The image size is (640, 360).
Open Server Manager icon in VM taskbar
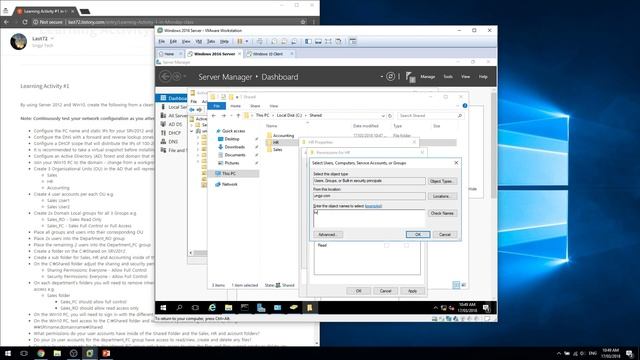coord(261,308)
